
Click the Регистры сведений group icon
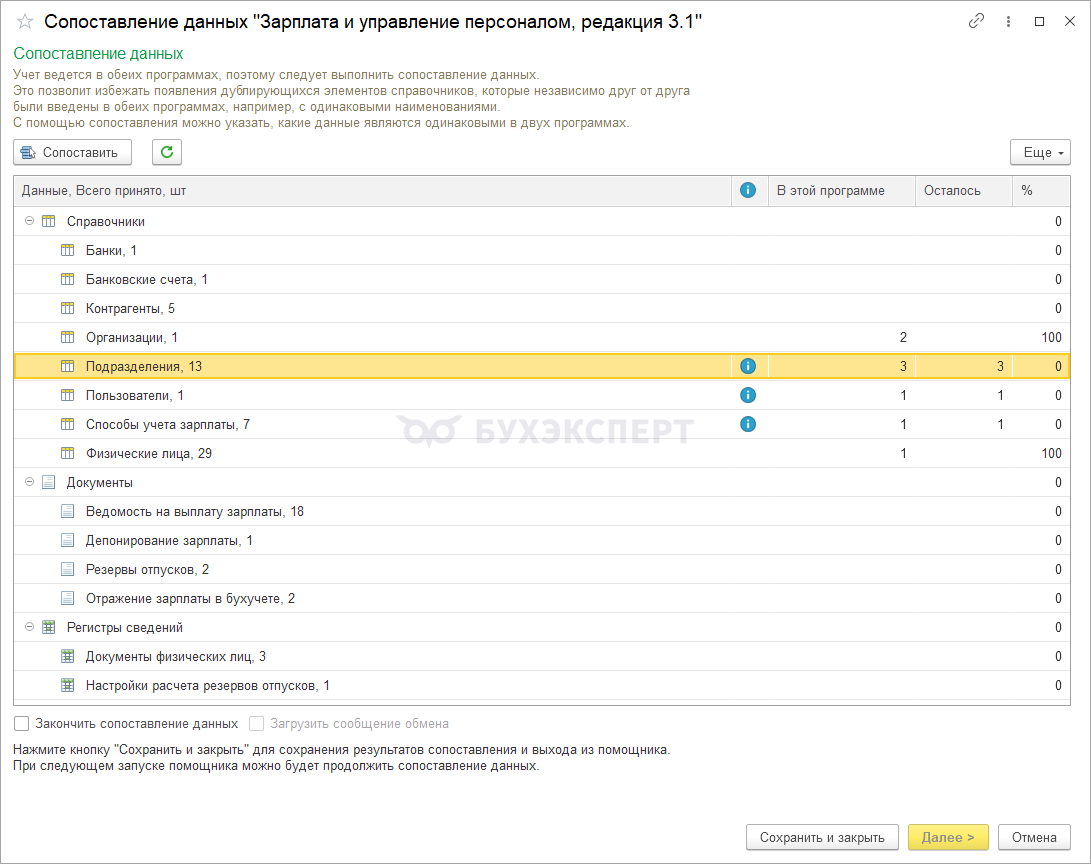pyautogui.click(x=49, y=627)
